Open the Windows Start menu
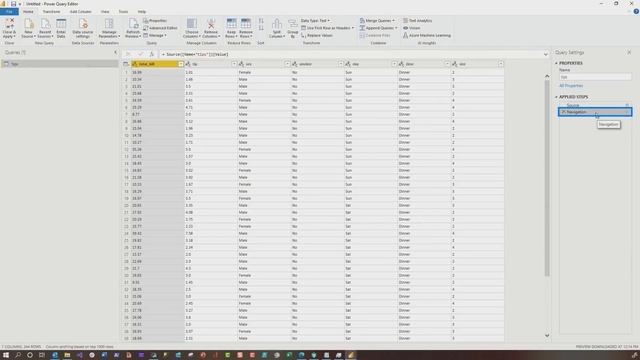 (6, 355)
